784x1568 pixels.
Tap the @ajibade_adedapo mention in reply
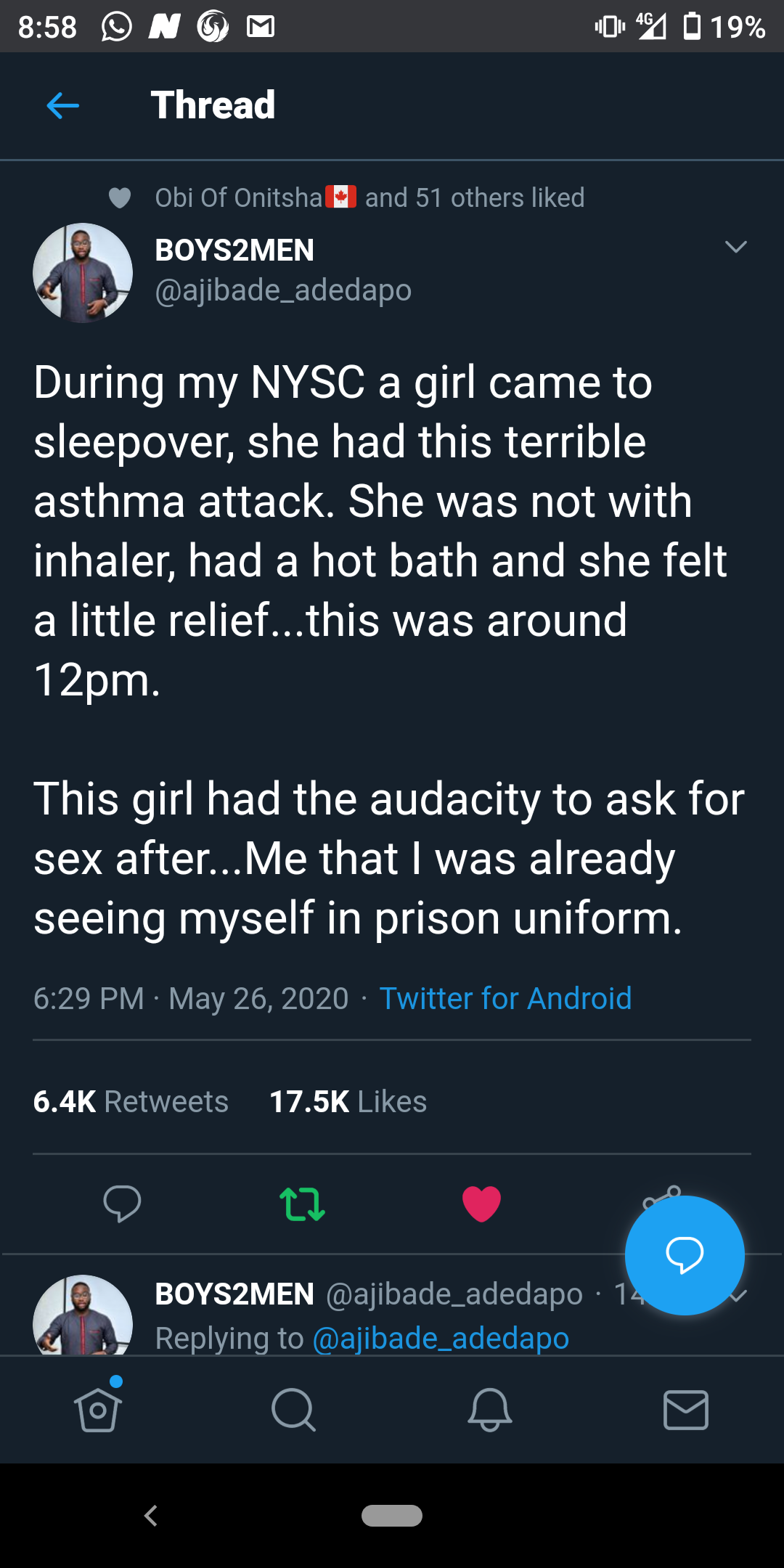click(x=440, y=1339)
